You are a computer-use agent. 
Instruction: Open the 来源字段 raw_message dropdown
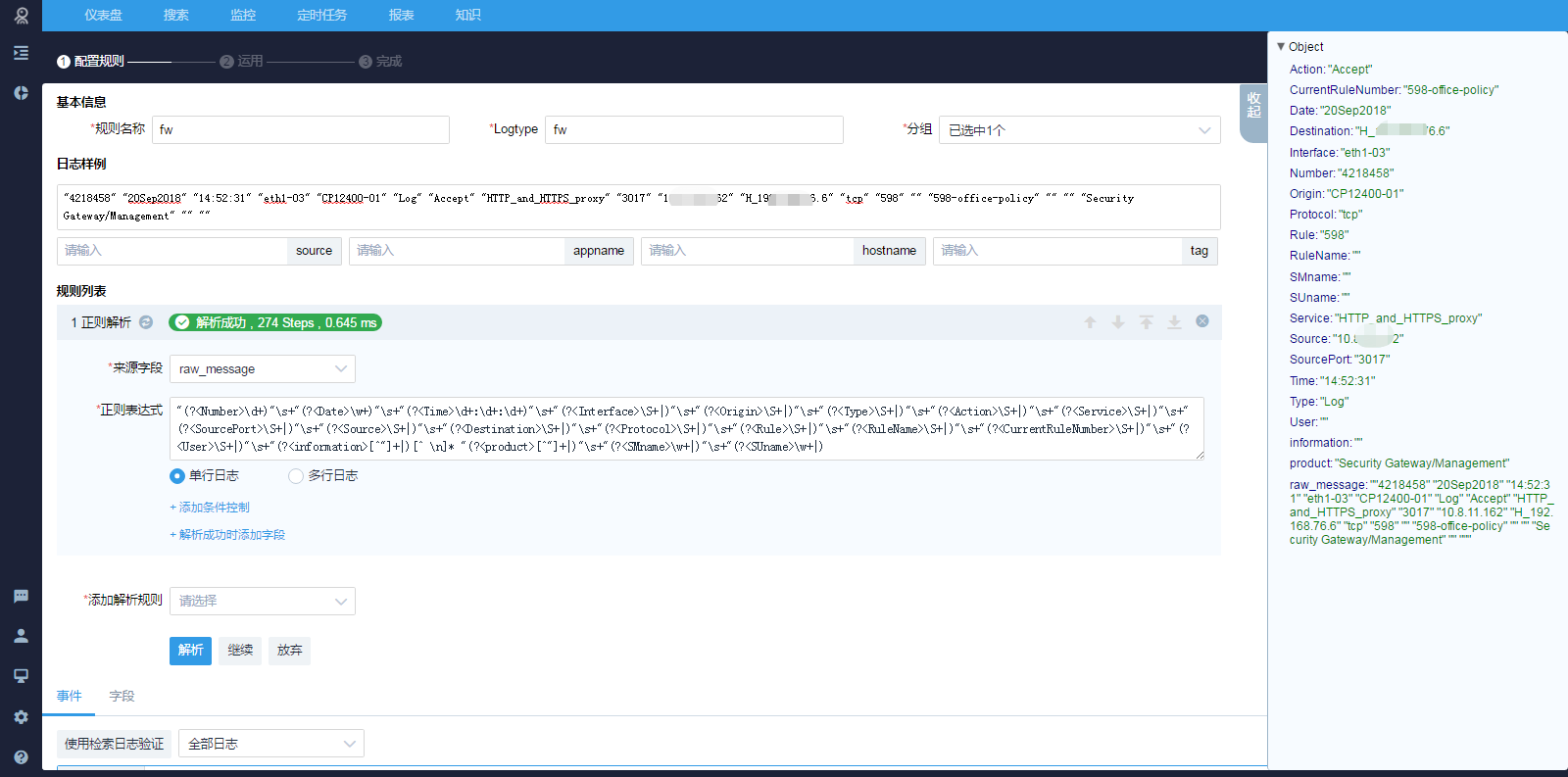click(x=262, y=369)
